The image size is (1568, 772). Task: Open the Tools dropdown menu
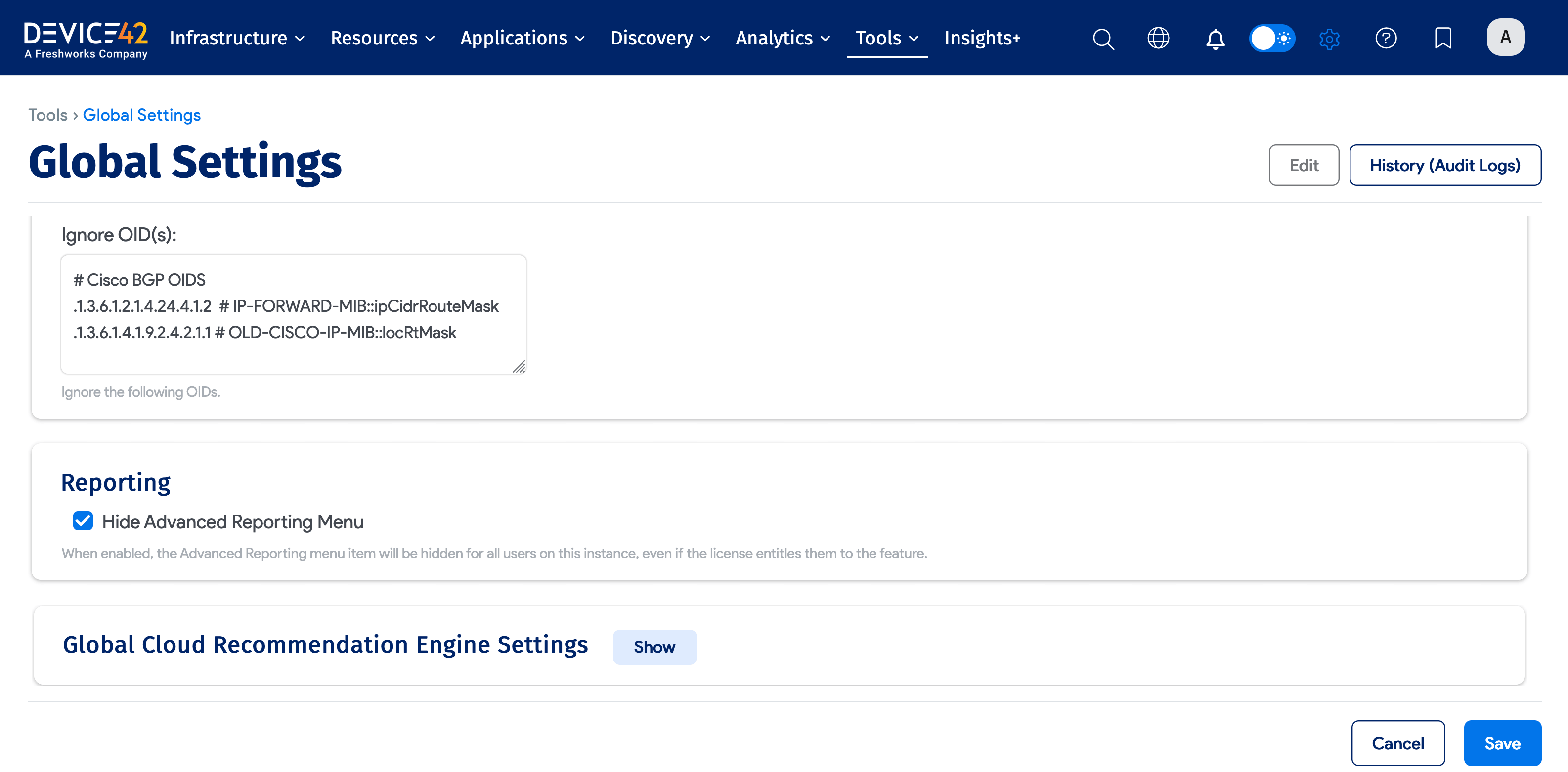coord(887,39)
